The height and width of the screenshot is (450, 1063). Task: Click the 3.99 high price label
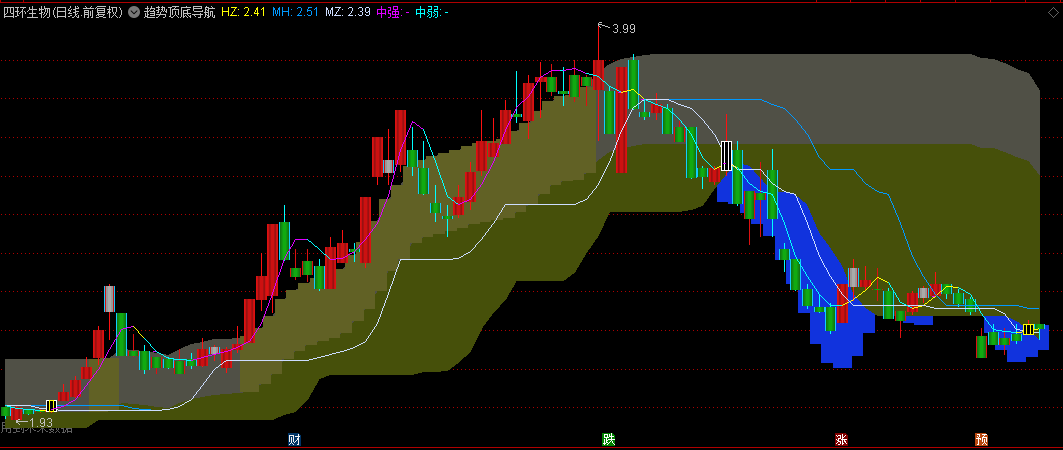pos(624,28)
